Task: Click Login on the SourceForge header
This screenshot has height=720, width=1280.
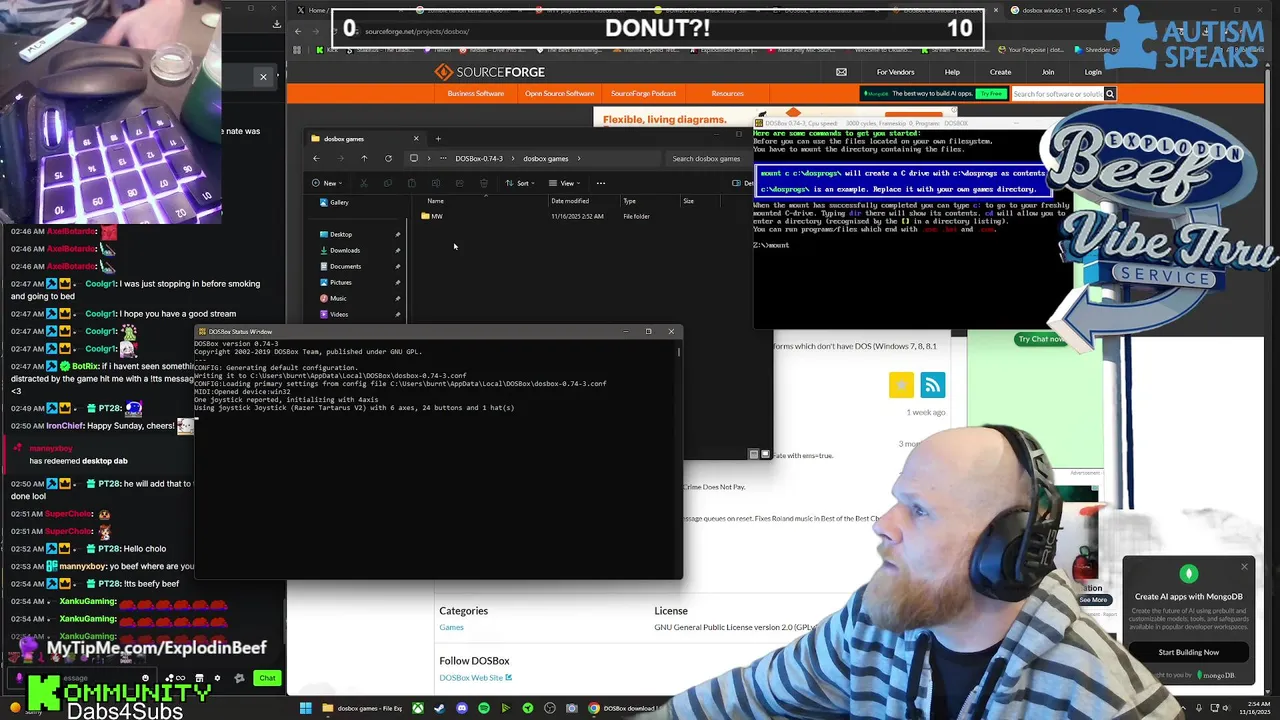Action: click(x=1093, y=72)
